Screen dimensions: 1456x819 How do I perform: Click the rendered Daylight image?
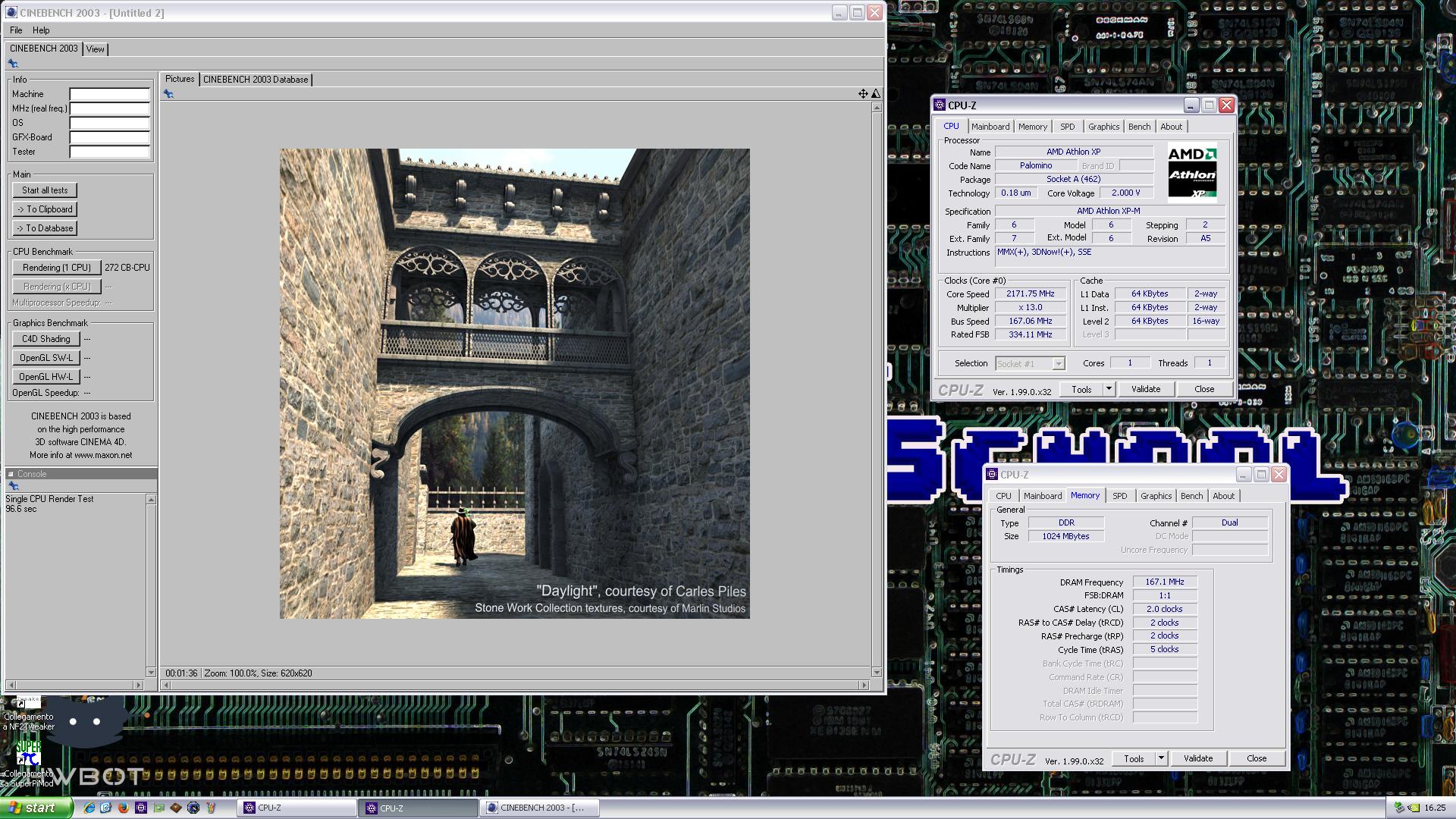515,384
